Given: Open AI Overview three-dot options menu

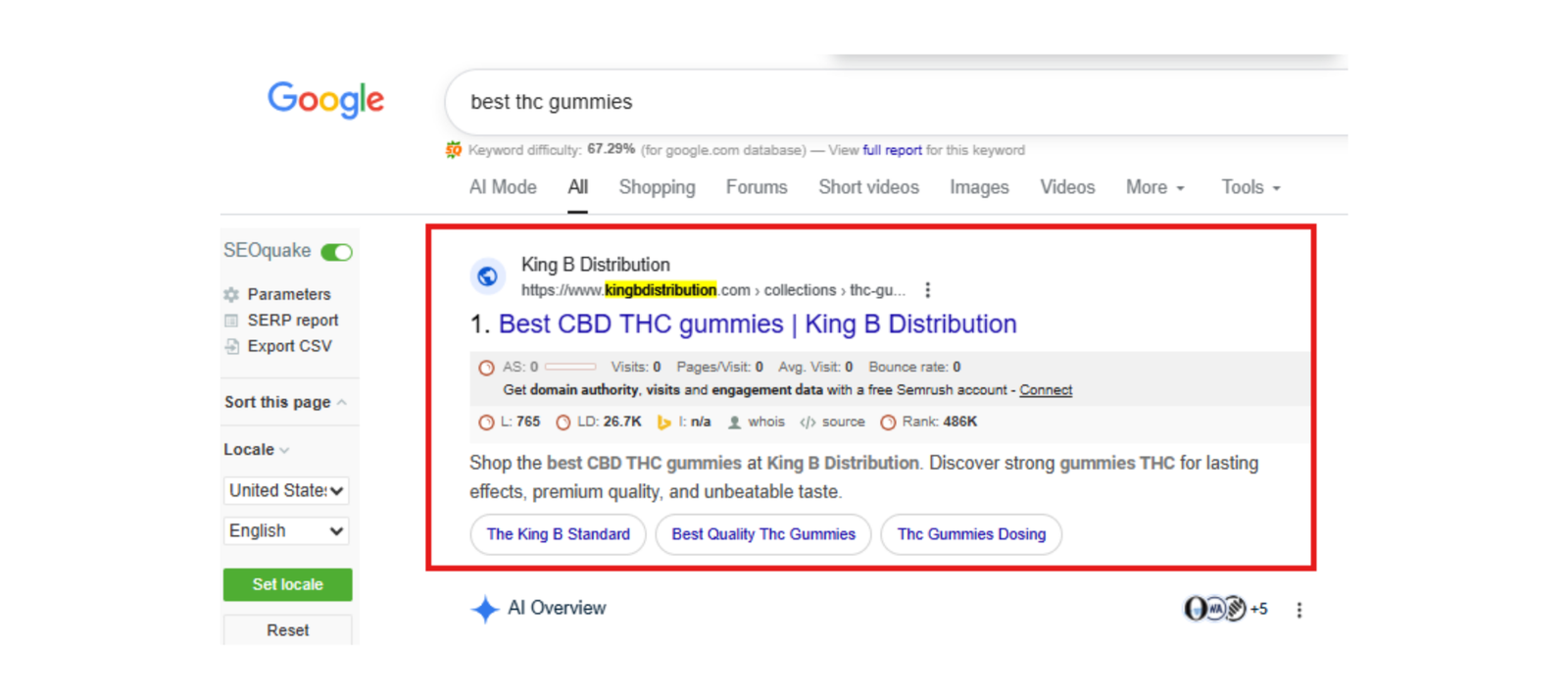Looking at the screenshot, I should [1298, 610].
